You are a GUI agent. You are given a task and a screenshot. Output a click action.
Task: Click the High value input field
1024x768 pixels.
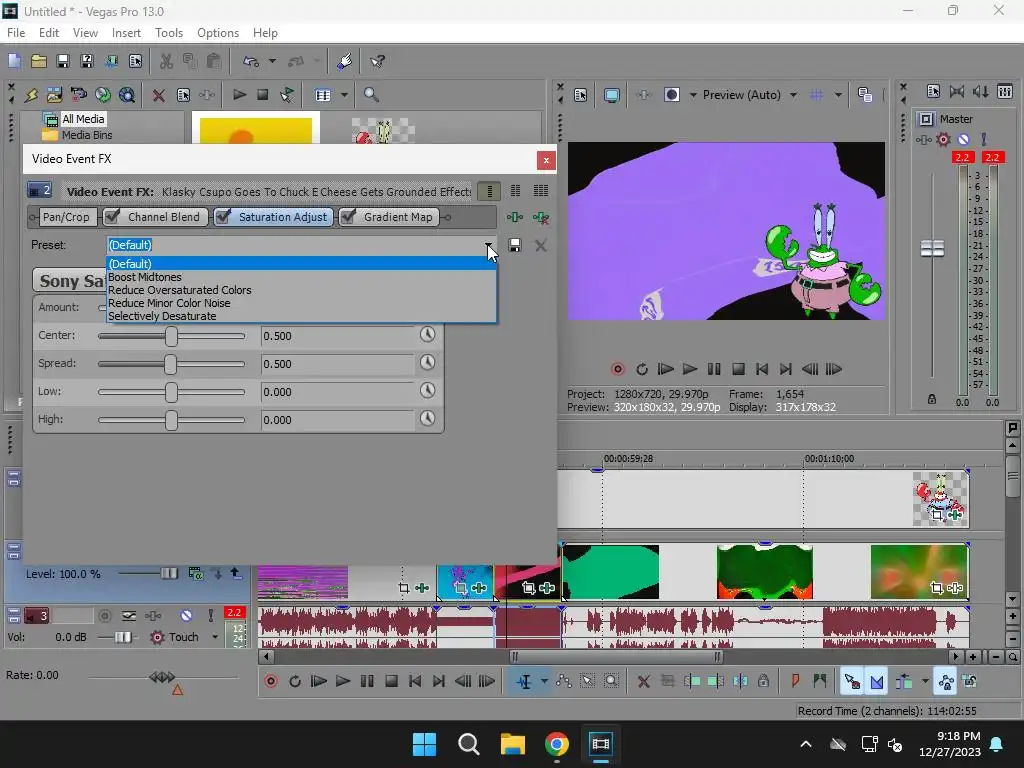pos(337,420)
